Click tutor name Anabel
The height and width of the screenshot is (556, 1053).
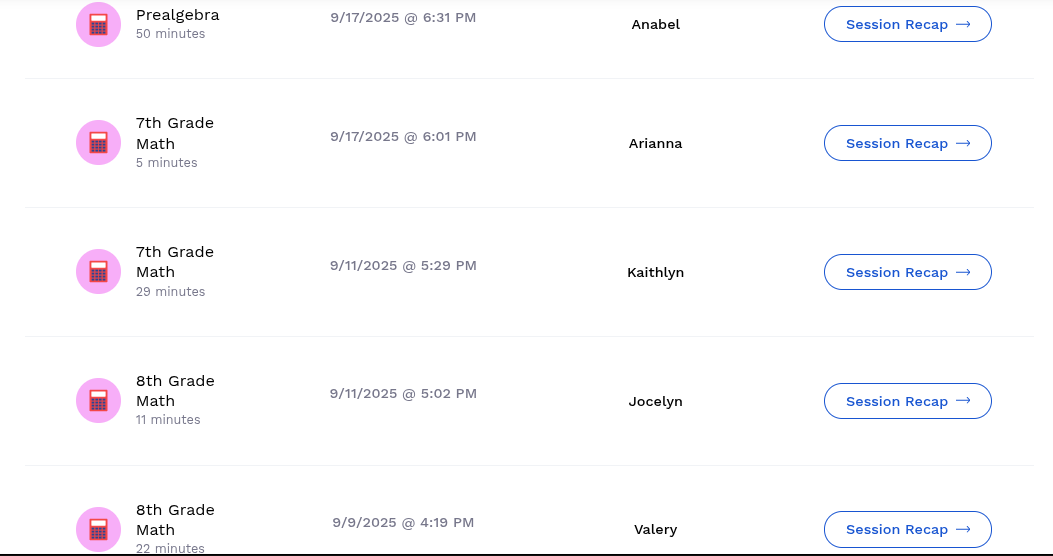(655, 24)
